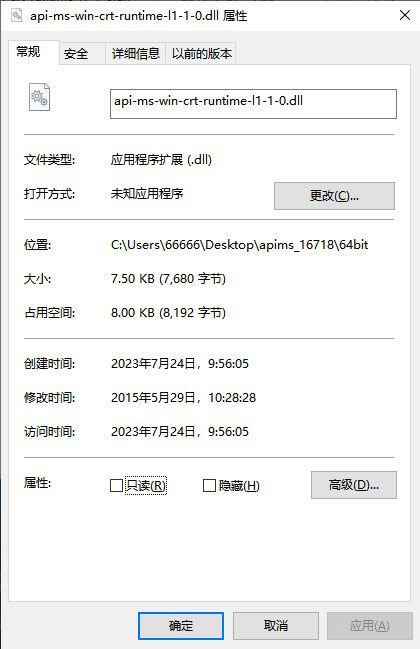
Task: Click inside the file name text field
Action: click(253, 104)
